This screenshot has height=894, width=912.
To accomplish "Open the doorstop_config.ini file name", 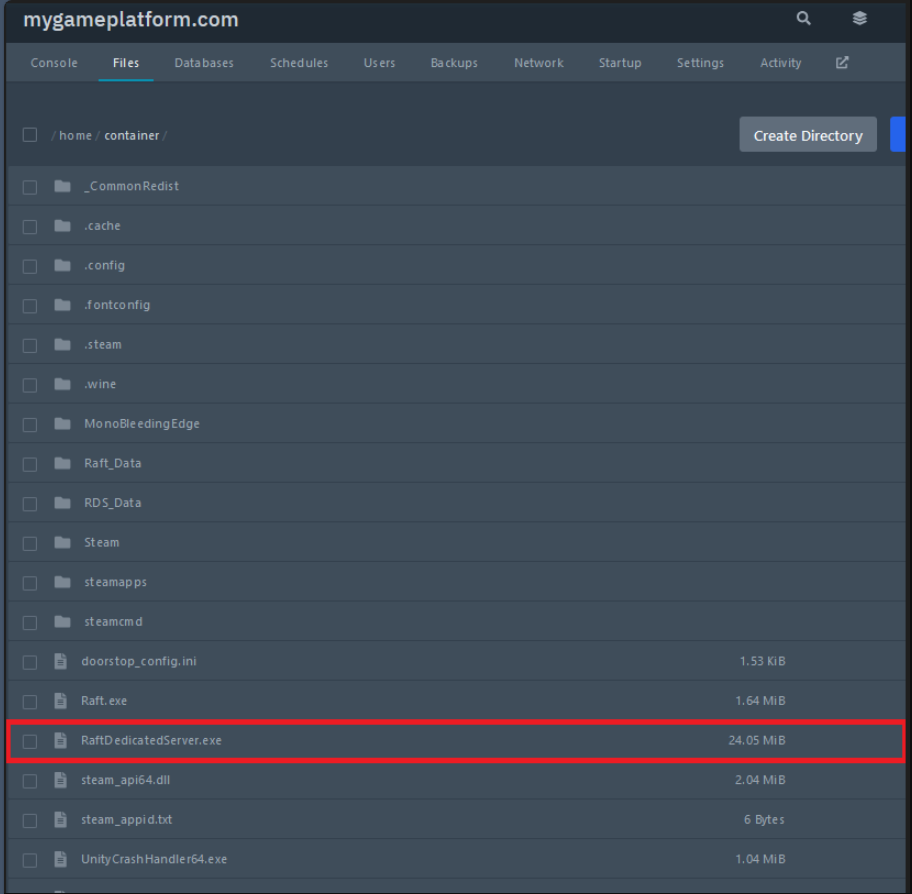I will [x=139, y=661].
